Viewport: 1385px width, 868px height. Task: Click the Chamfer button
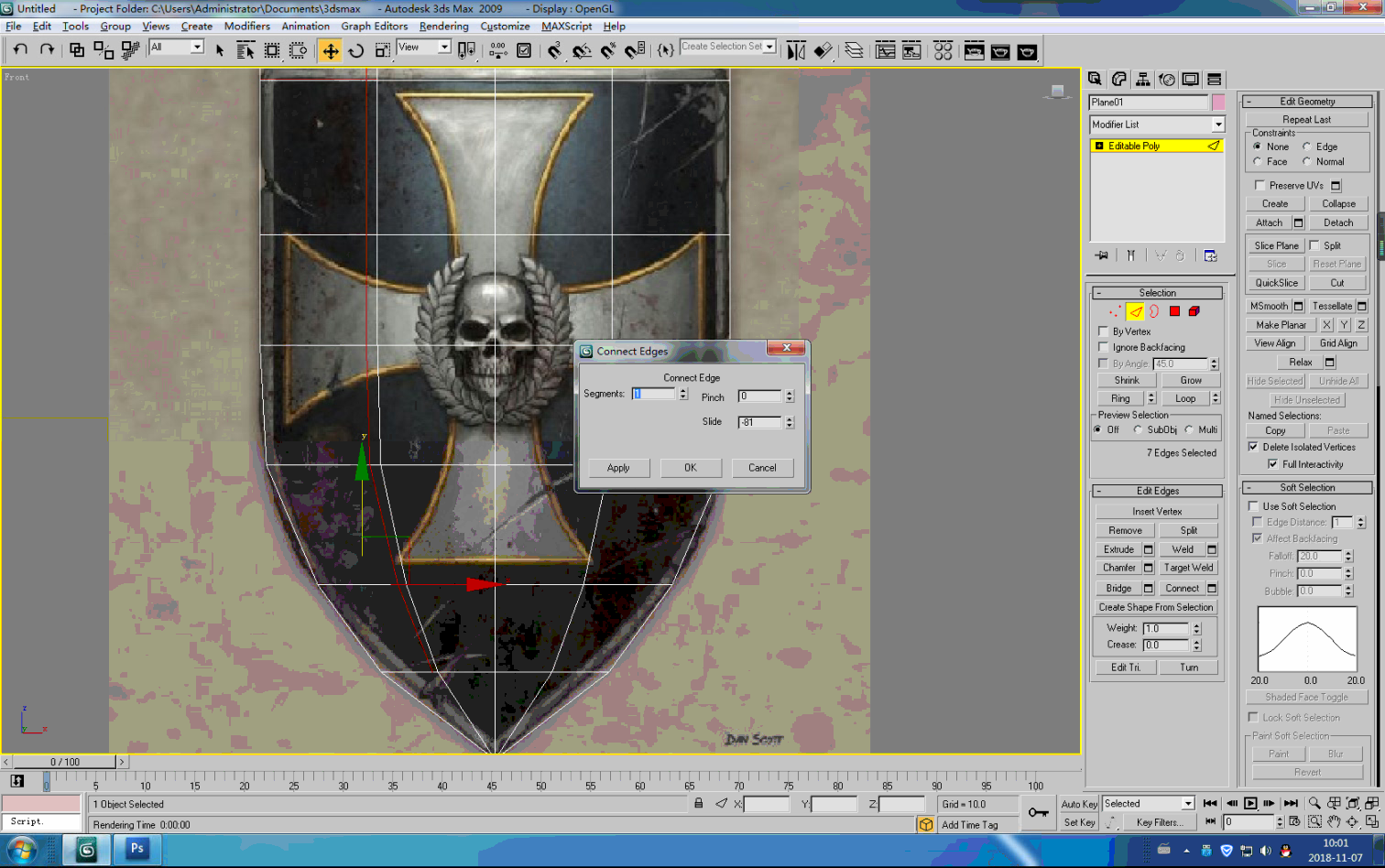pyautogui.click(x=1118, y=568)
